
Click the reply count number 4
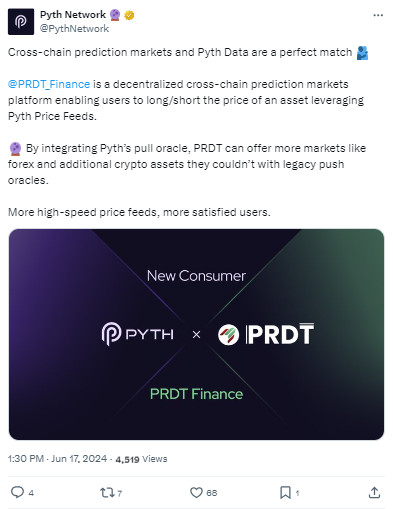31,493
